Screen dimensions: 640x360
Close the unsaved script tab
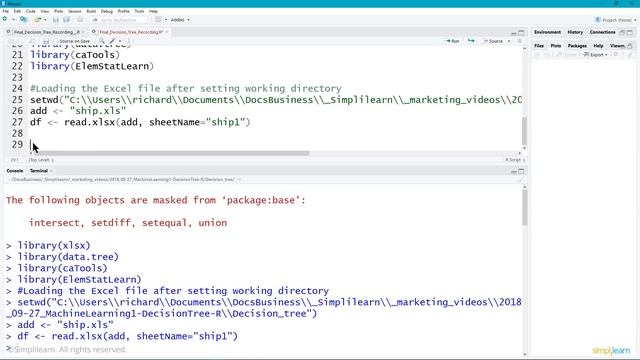pyautogui.click(x=167, y=32)
